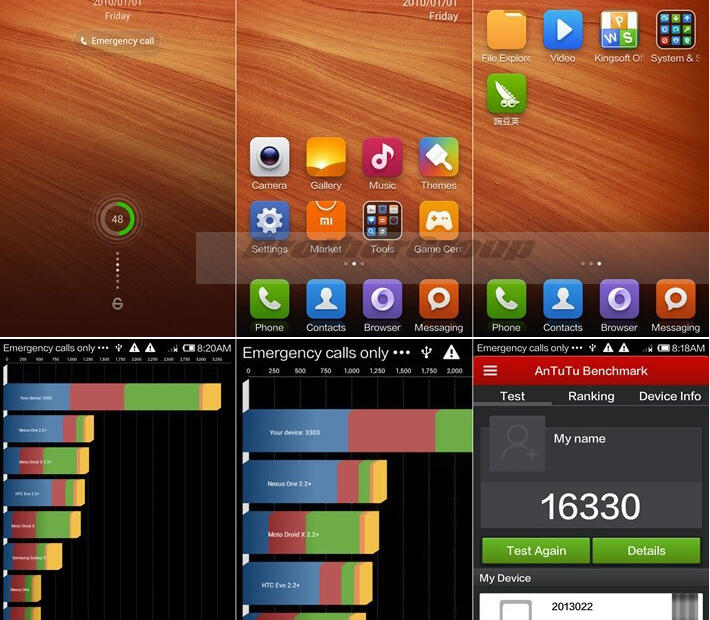The height and width of the screenshot is (620, 710).
Task: Tap Contacts in middle screen dock
Action: point(326,299)
